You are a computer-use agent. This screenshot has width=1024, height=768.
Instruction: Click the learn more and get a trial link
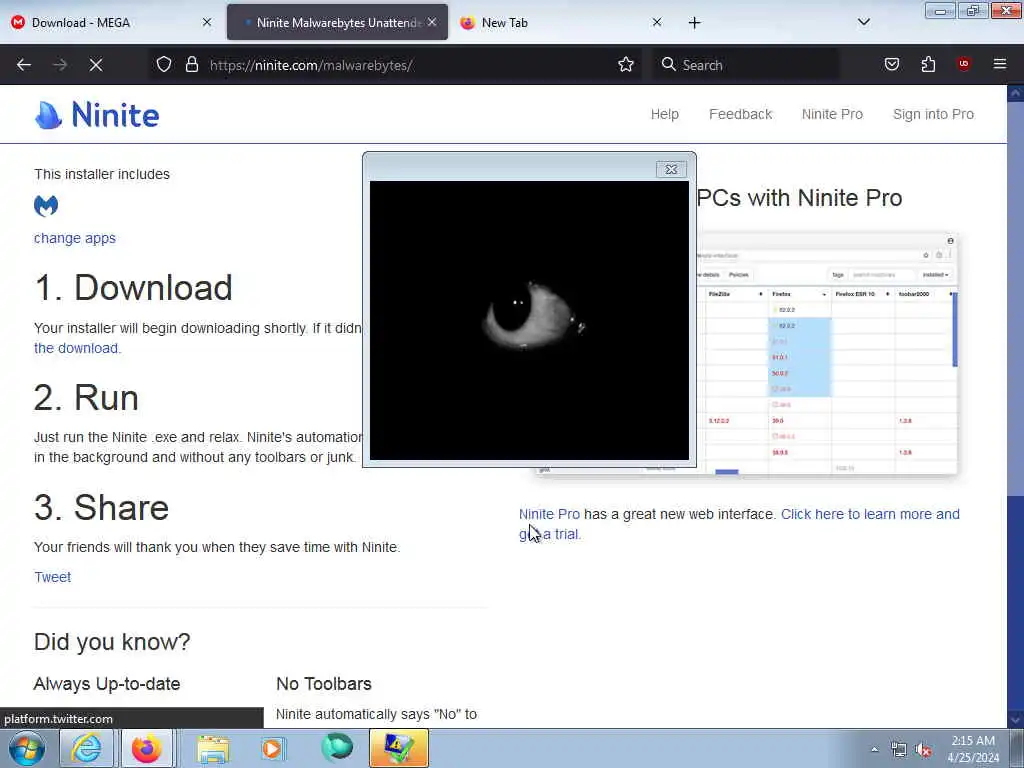tap(870, 514)
